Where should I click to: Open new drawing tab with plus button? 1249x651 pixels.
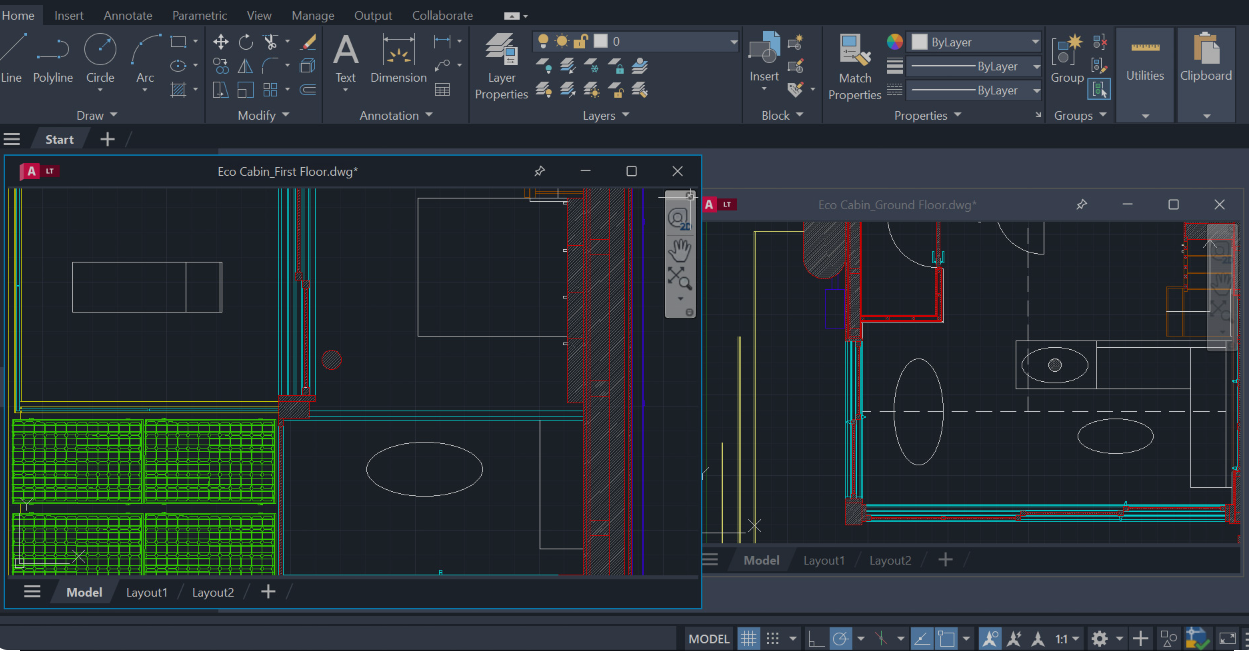pos(107,139)
